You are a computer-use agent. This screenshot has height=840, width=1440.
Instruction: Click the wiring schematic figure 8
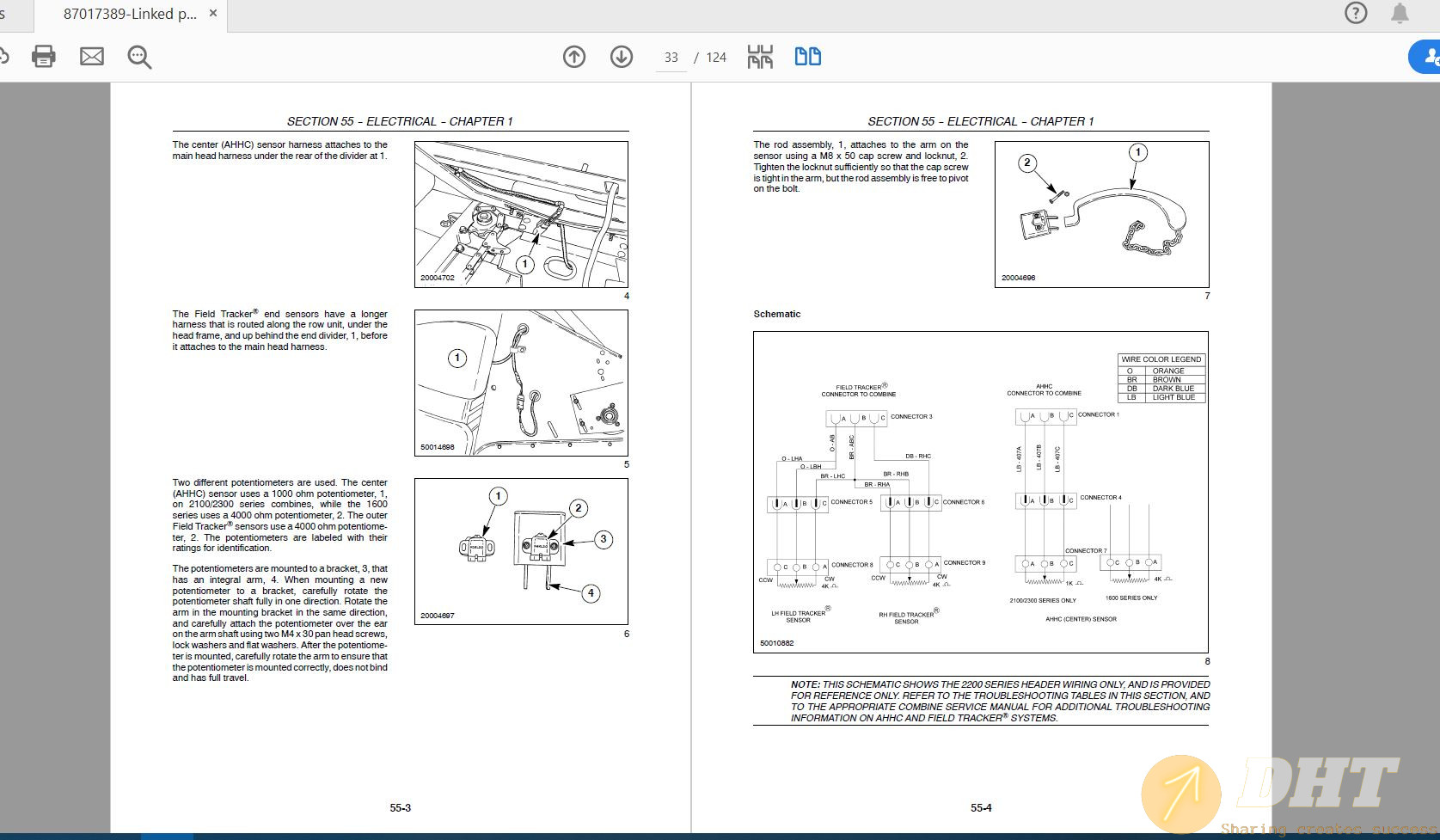pos(980,492)
